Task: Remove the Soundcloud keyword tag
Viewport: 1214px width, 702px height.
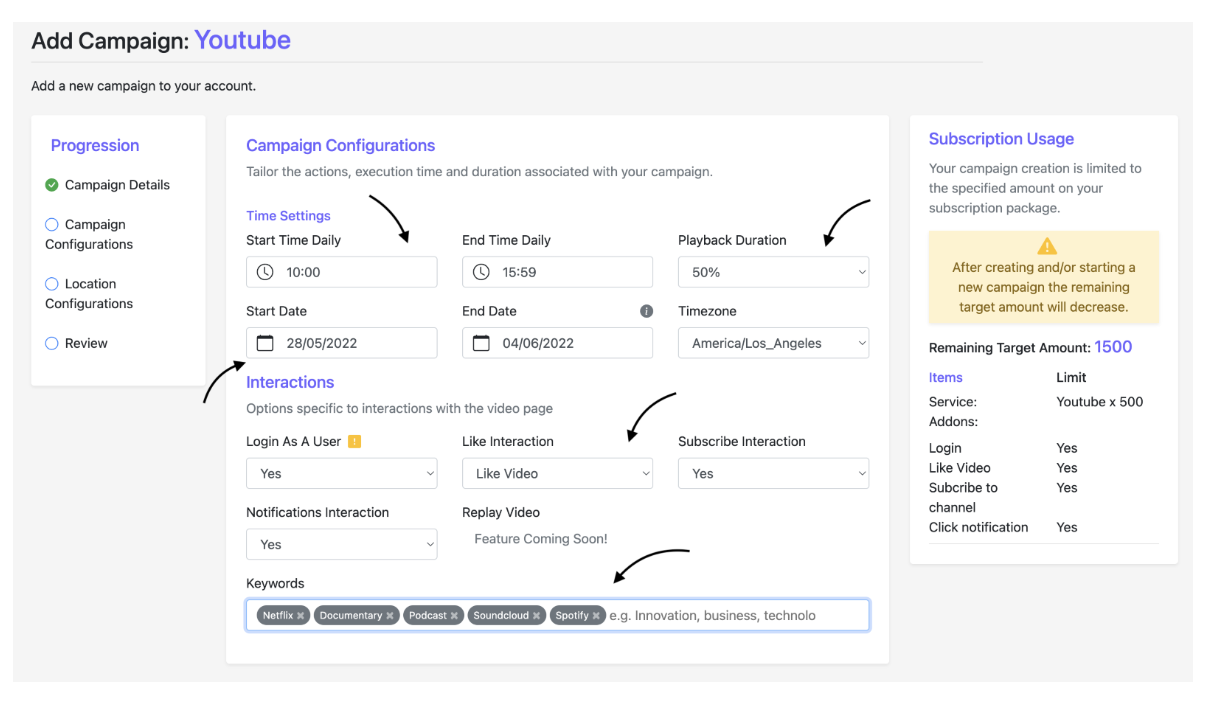Action: click(536, 616)
